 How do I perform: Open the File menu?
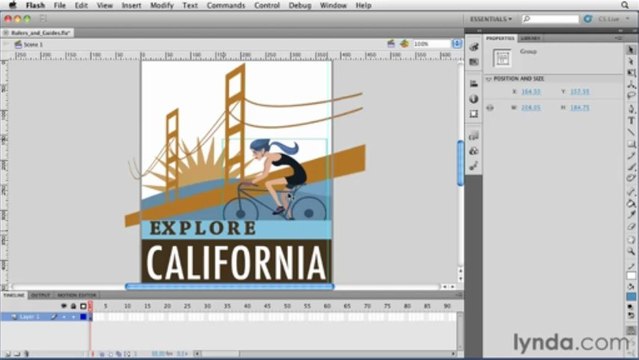(x=59, y=5)
